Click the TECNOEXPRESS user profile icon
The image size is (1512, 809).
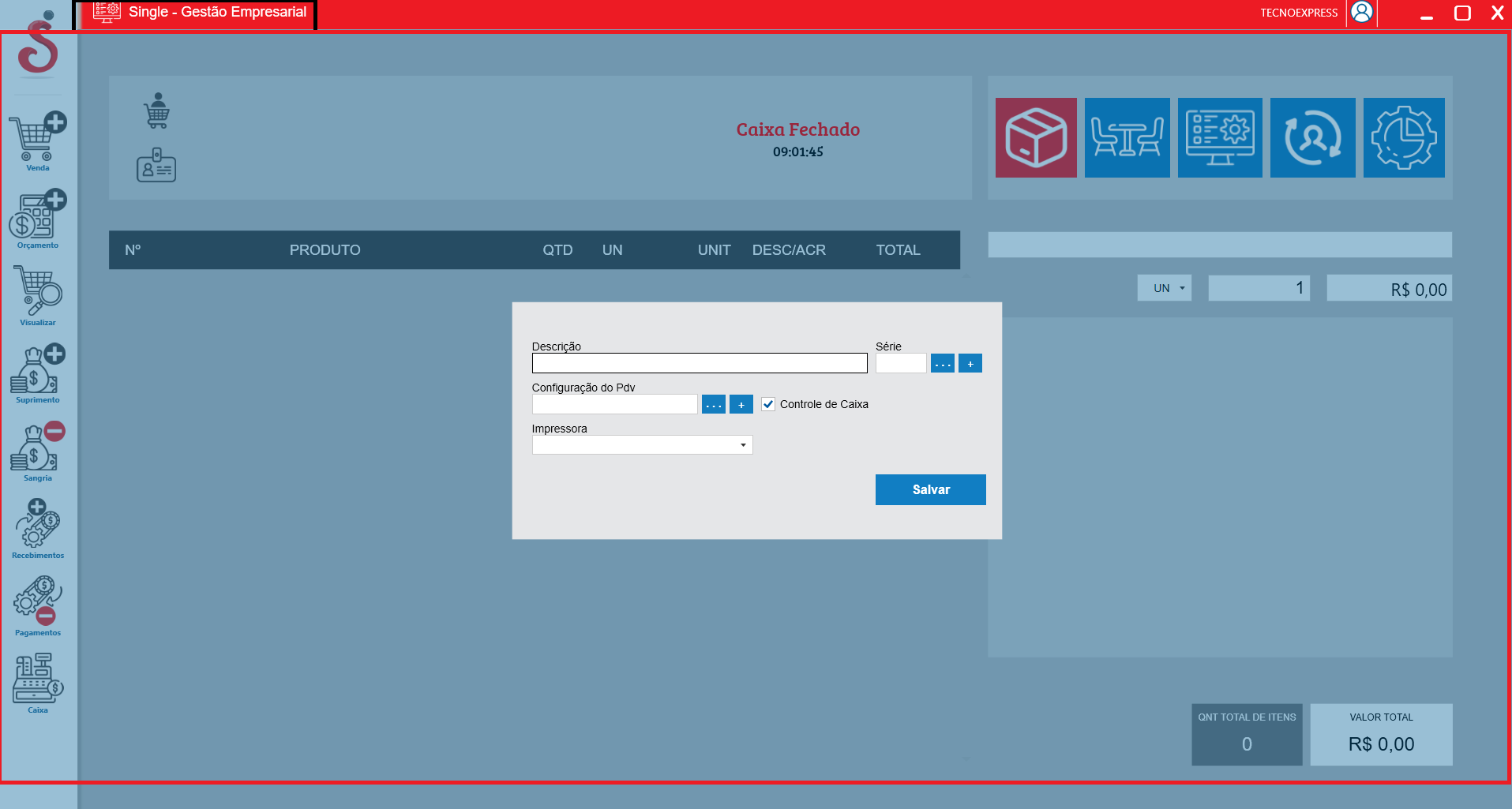[1361, 13]
